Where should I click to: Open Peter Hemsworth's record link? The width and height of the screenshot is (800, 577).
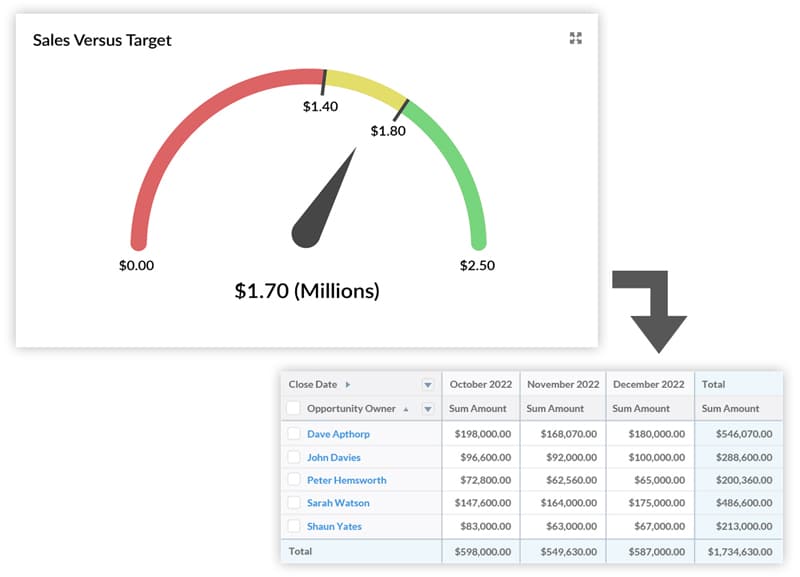(350, 480)
